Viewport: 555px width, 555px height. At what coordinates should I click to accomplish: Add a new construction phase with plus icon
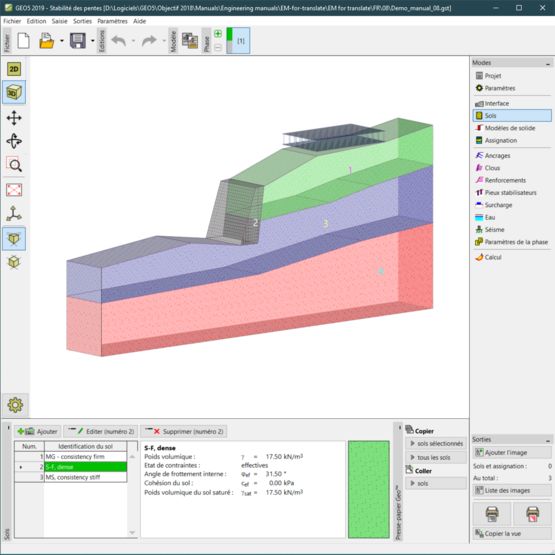(x=218, y=34)
